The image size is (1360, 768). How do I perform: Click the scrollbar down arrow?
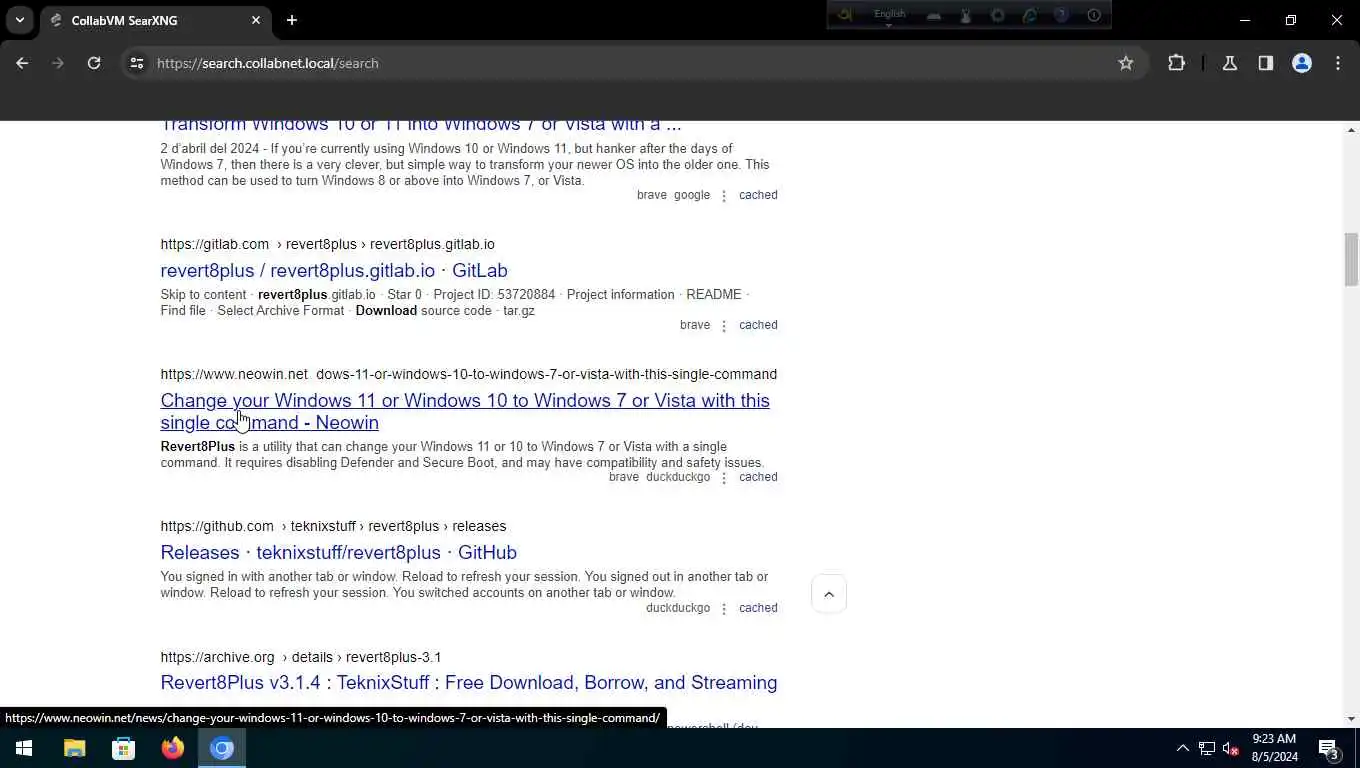coord(1351,719)
